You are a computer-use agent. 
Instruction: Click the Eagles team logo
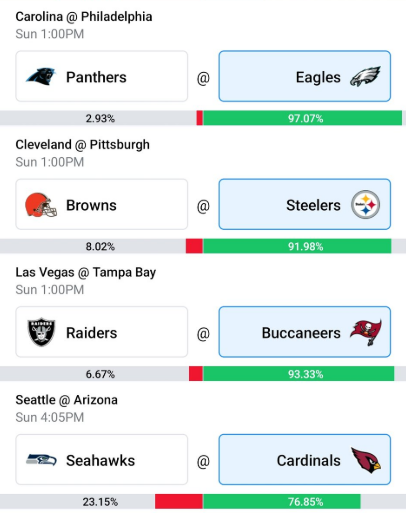365,77
